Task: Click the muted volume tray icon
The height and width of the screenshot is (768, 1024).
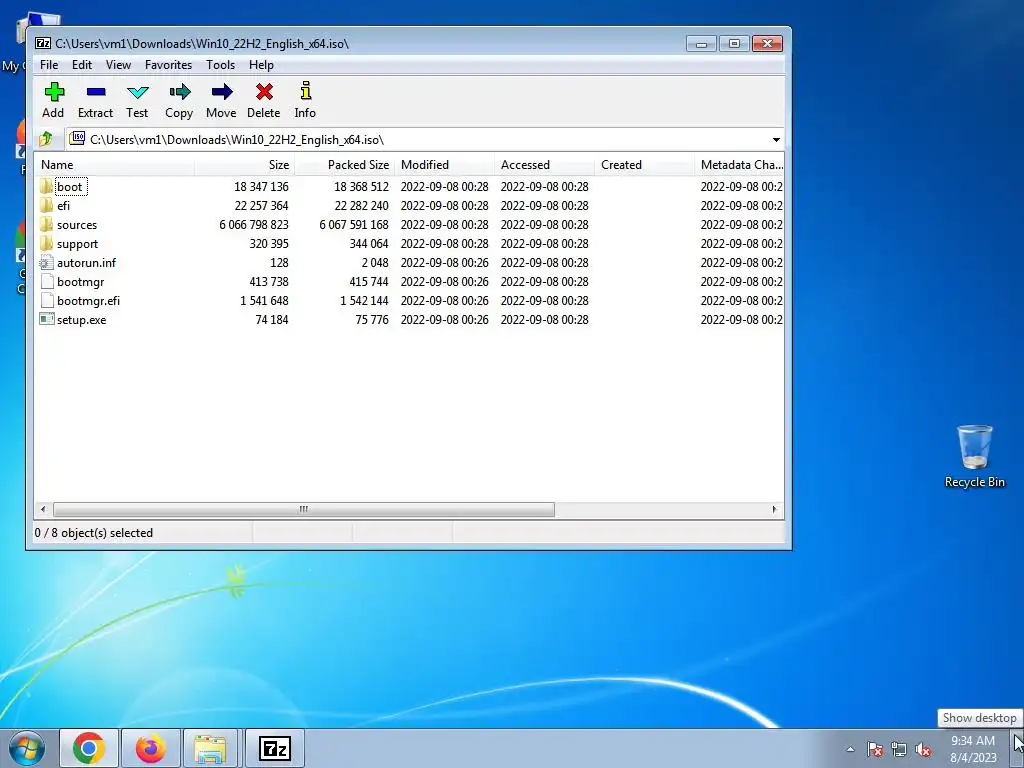Action: (x=923, y=749)
